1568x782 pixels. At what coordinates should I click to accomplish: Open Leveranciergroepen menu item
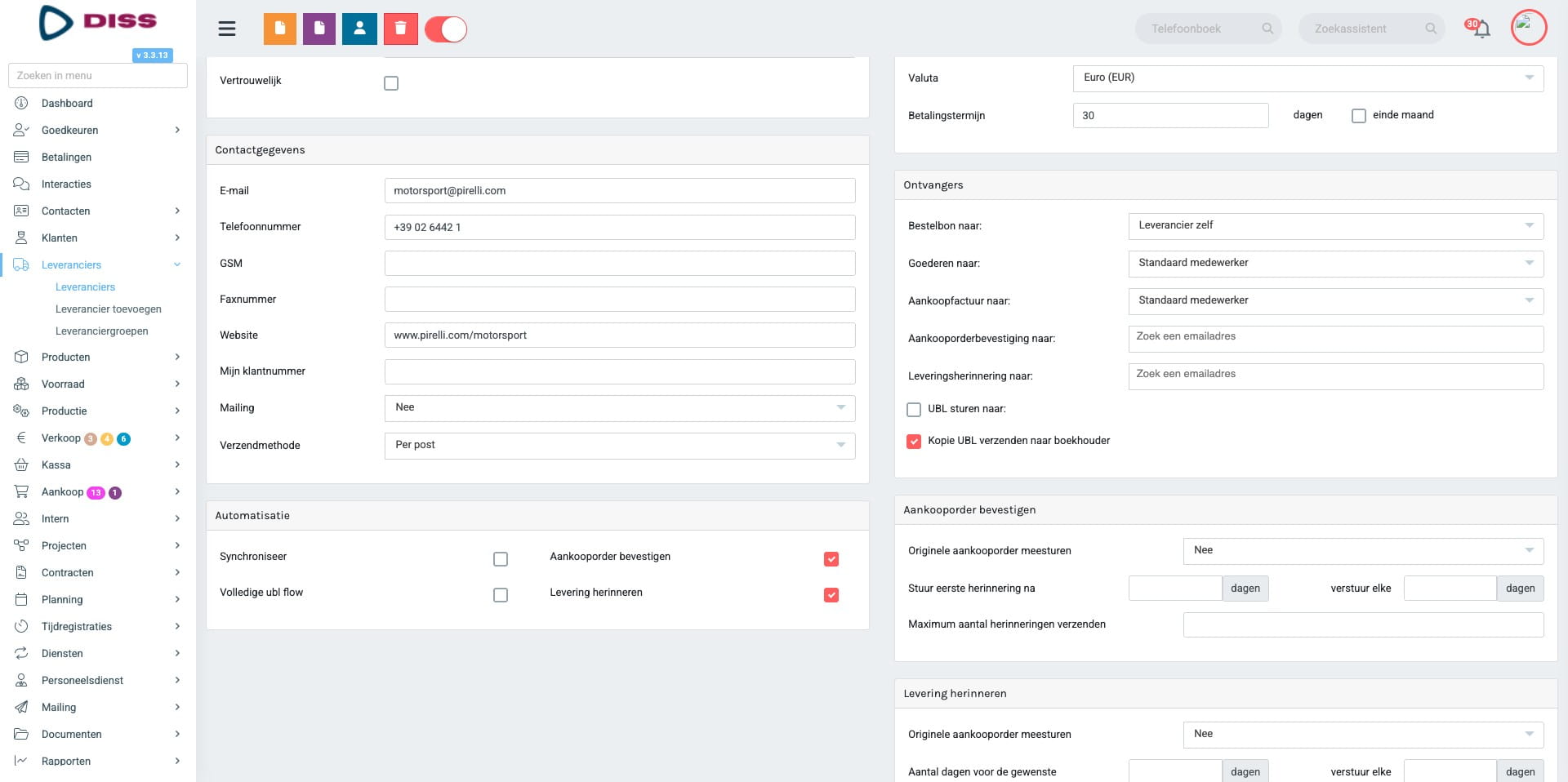(x=102, y=331)
